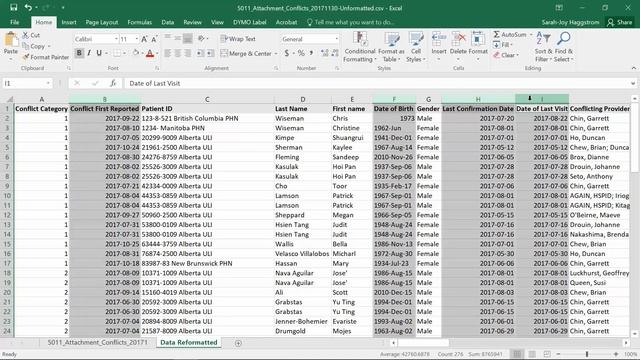
Task: Apply accounting dollar number format
Action: tap(287, 53)
